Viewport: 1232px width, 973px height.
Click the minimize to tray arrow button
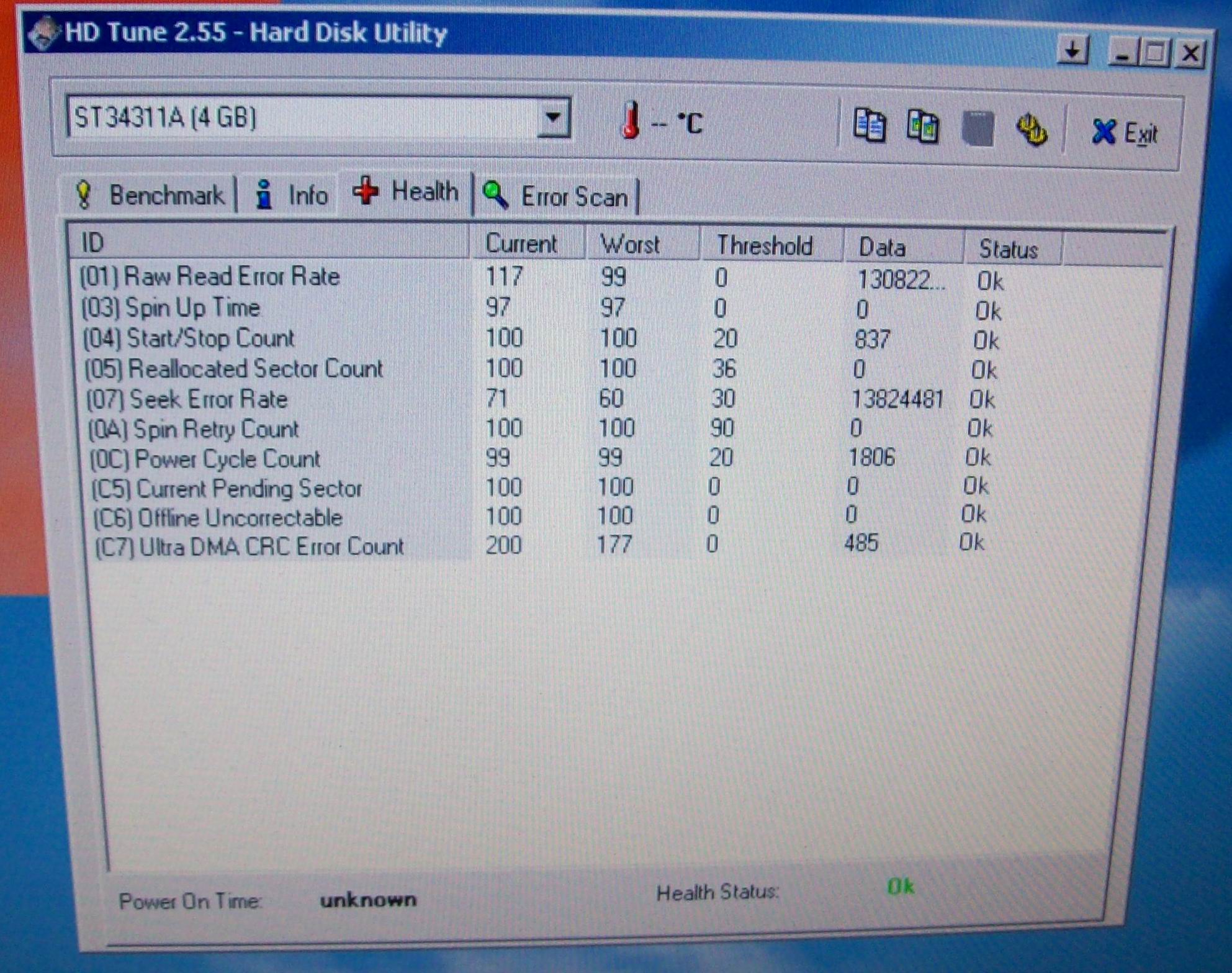[1072, 50]
